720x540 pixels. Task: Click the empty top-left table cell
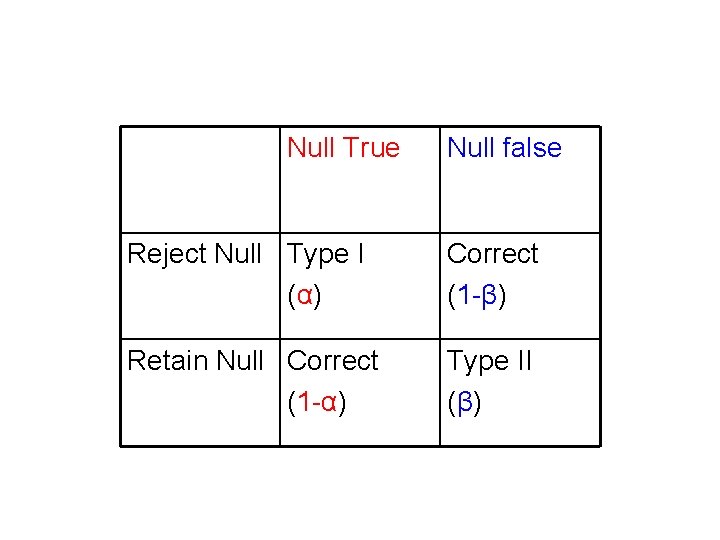coord(200,179)
